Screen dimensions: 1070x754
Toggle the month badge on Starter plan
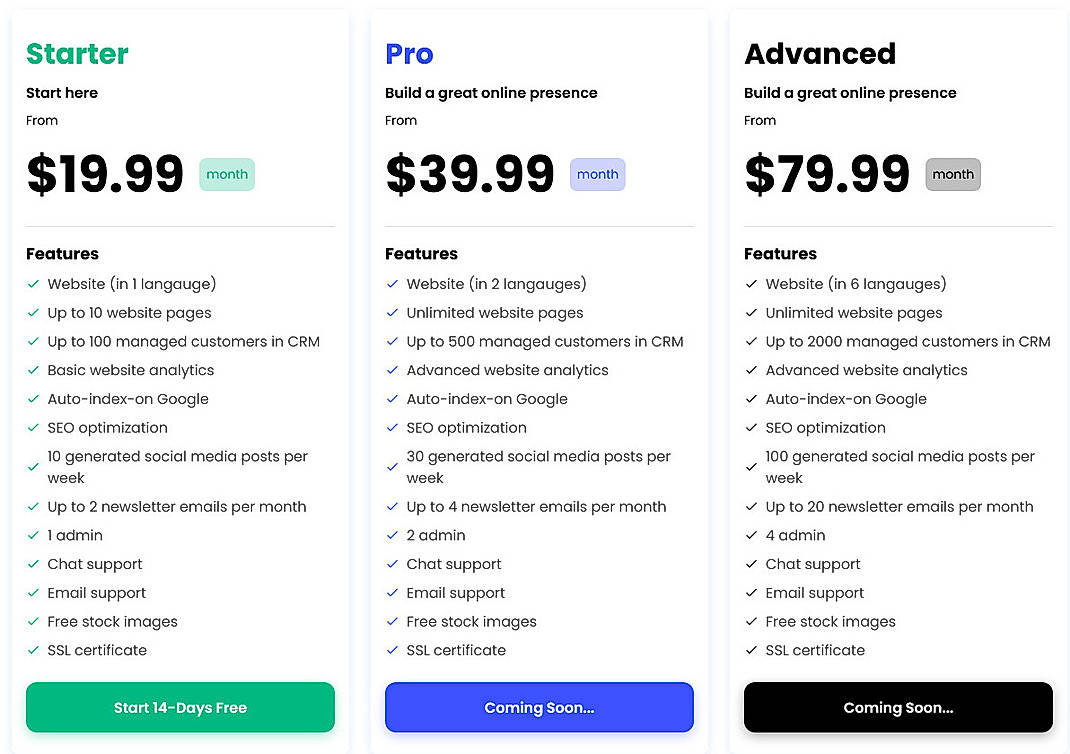coord(226,174)
